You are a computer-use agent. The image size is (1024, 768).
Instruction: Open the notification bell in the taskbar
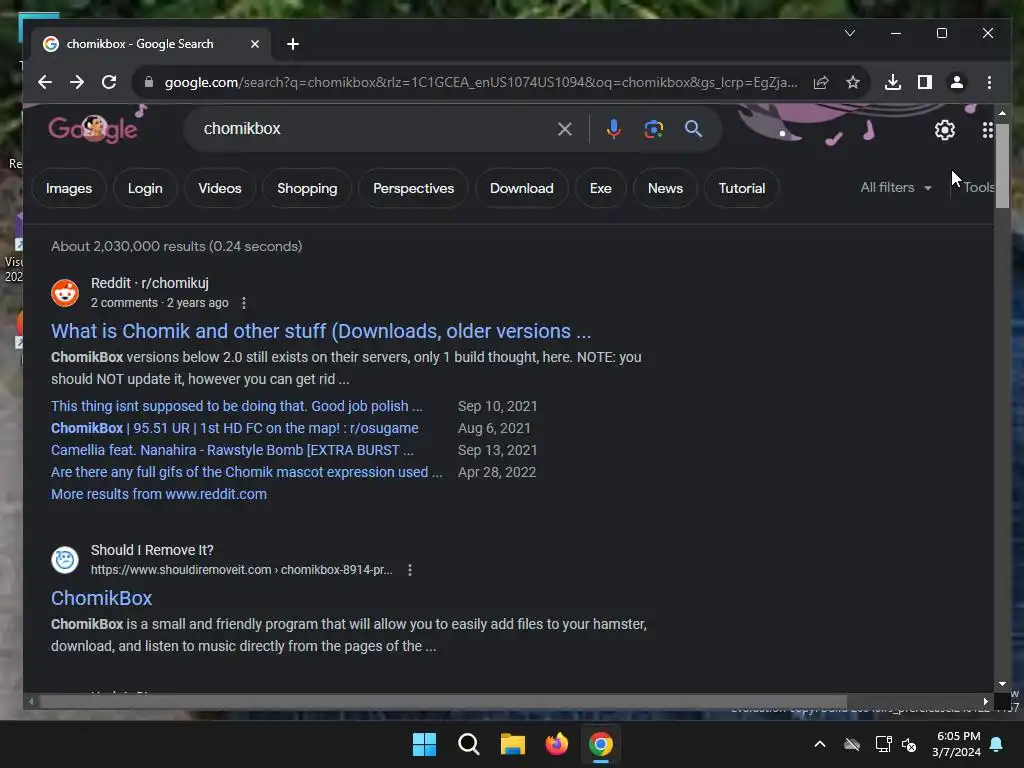click(996, 744)
